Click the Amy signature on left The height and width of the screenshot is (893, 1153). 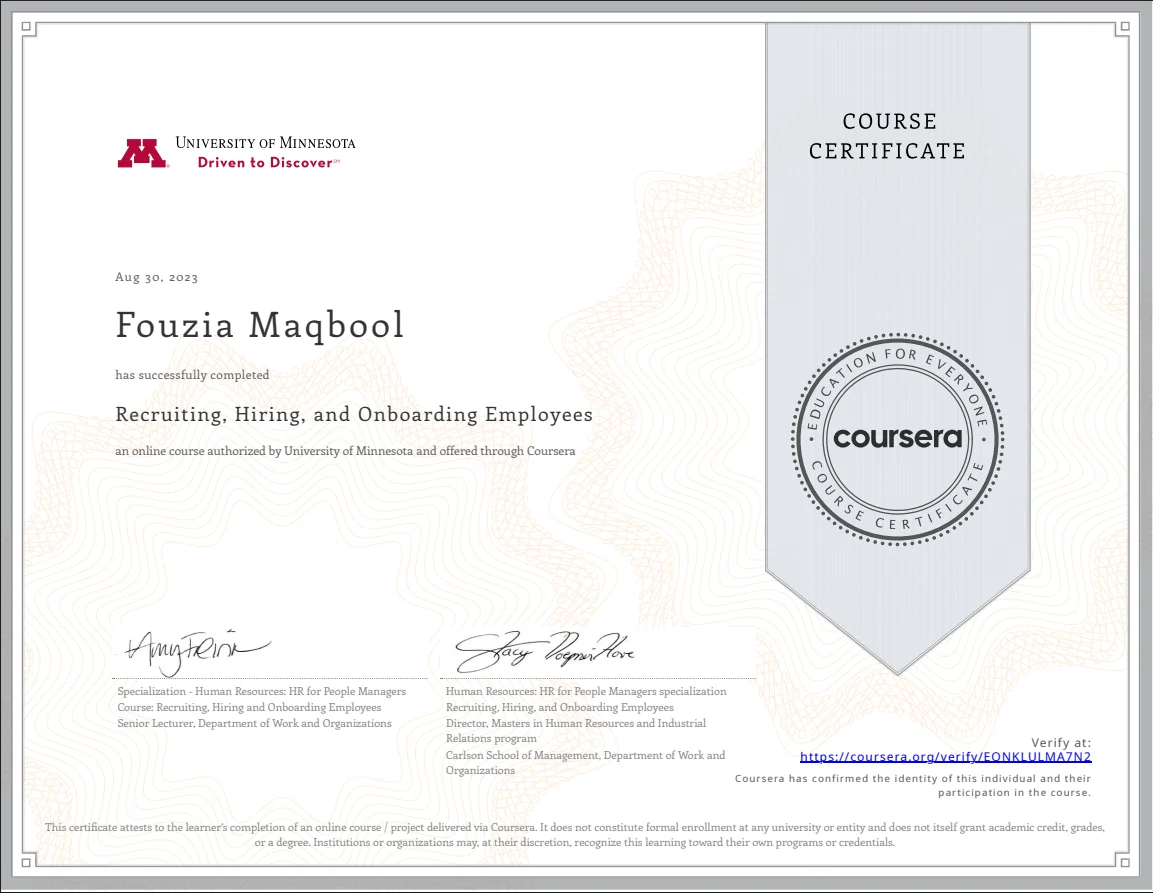coord(197,651)
